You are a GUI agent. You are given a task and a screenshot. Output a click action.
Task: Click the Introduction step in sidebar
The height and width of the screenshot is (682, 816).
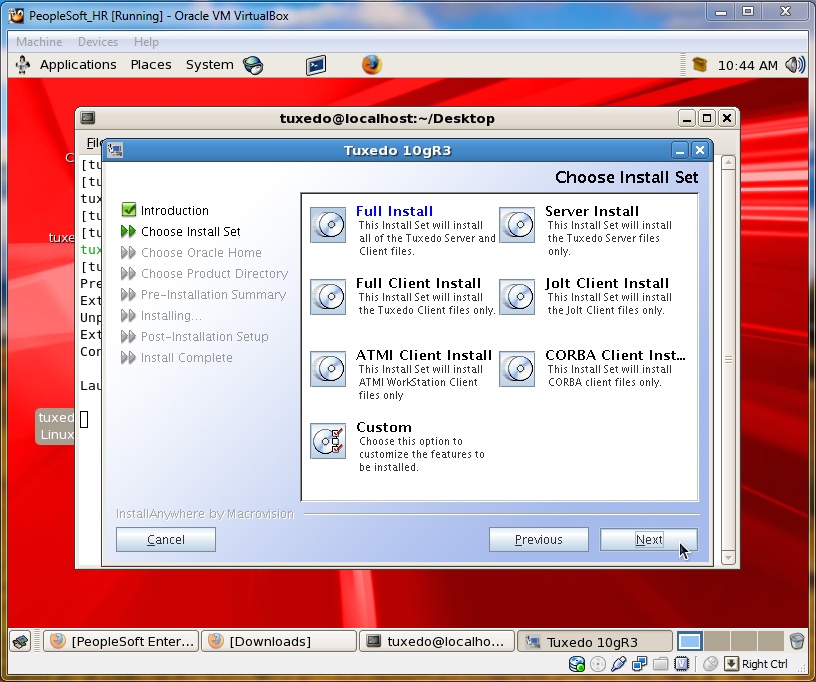pyautogui.click(x=174, y=210)
